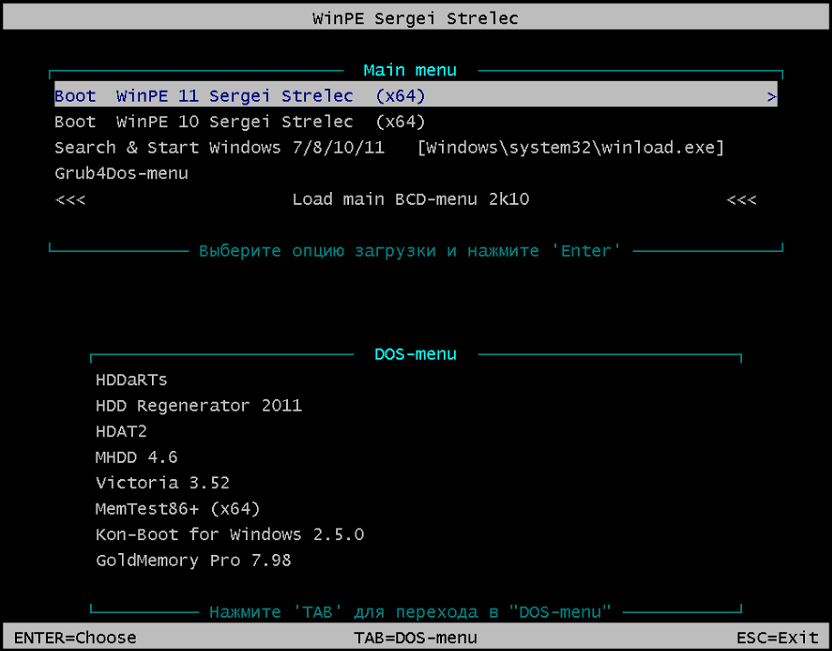The width and height of the screenshot is (832, 651).
Task: Run GoldMemory Pro 7.98
Action: (x=193, y=561)
